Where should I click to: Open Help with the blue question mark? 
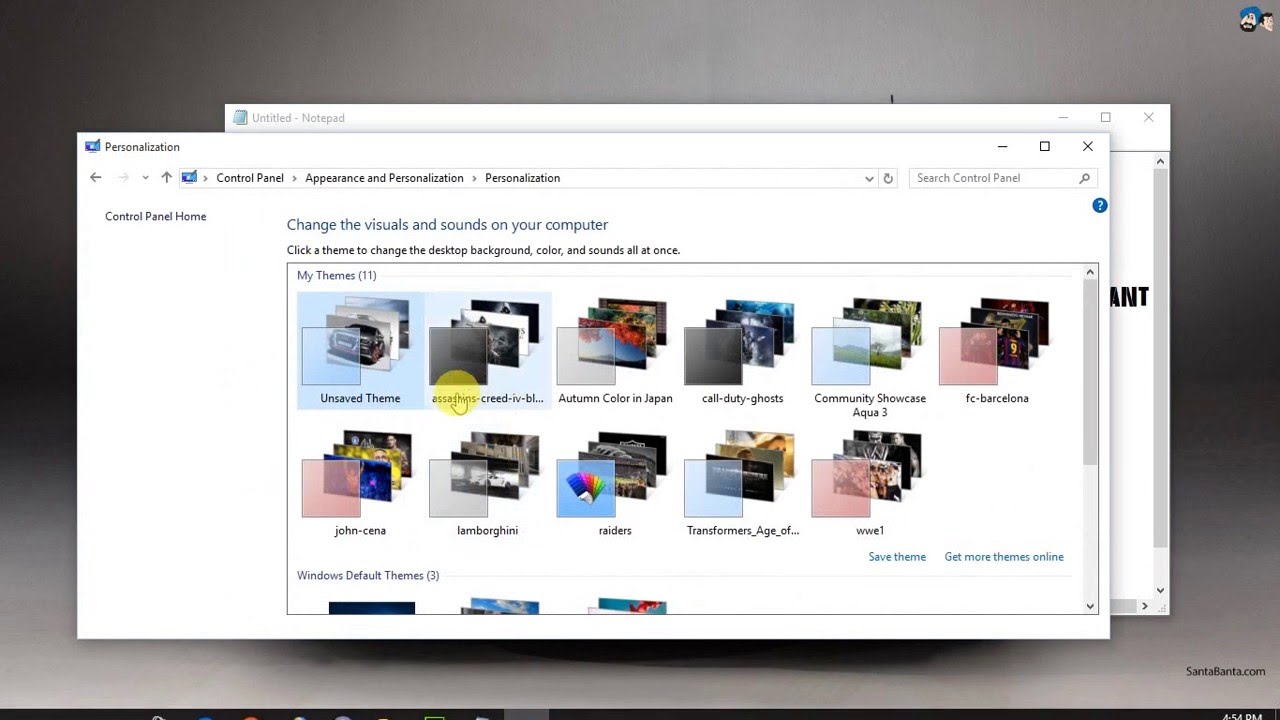pos(1099,205)
